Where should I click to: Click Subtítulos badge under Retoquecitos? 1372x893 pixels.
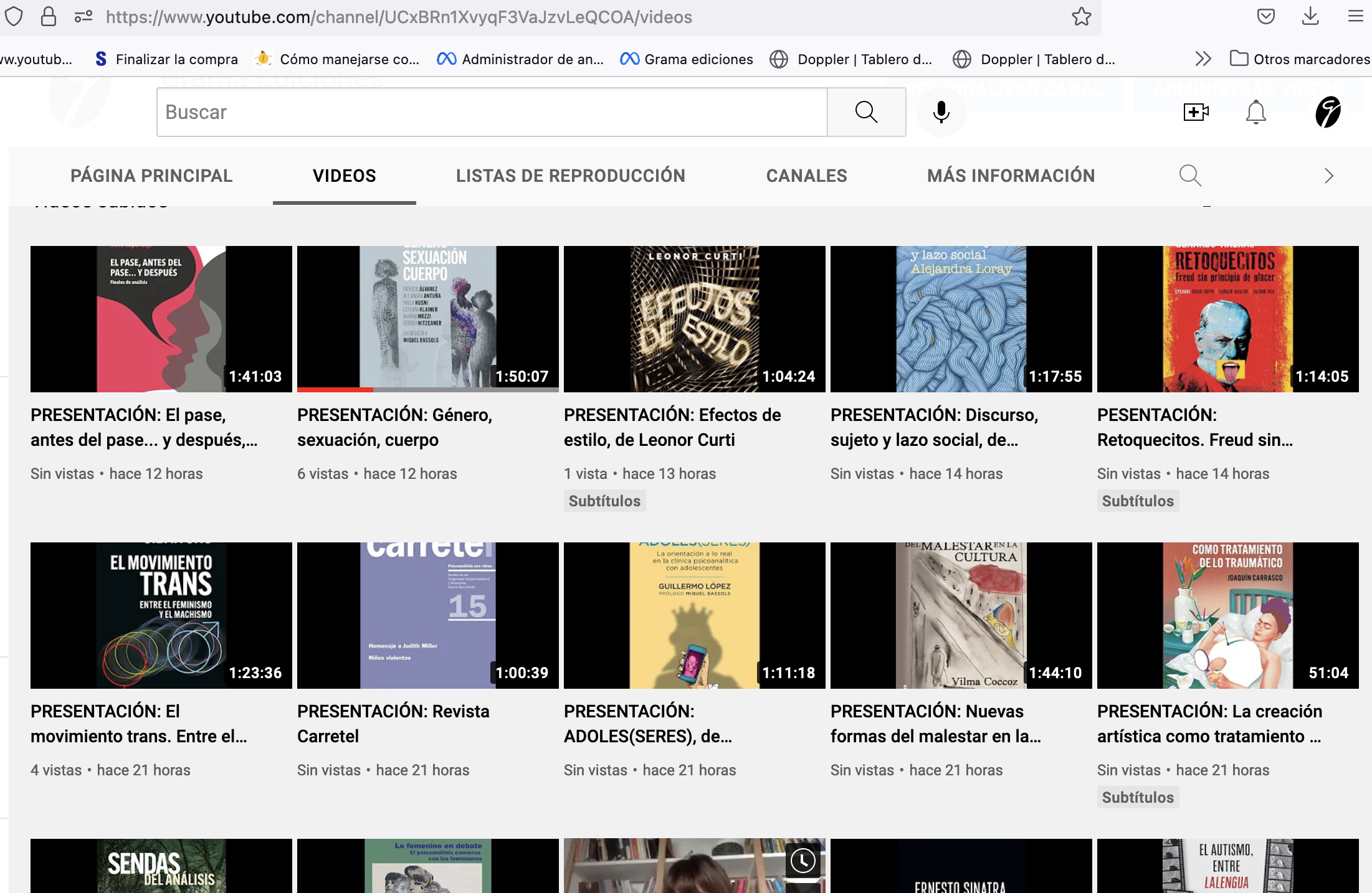1138,501
